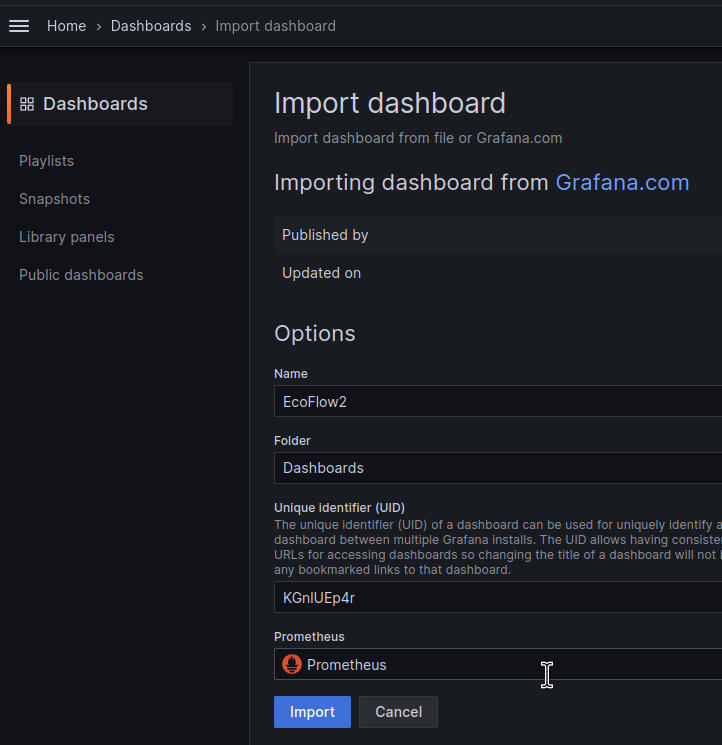Click the Import dashboard breadcrumb
This screenshot has height=745, width=722.
pos(276,26)
